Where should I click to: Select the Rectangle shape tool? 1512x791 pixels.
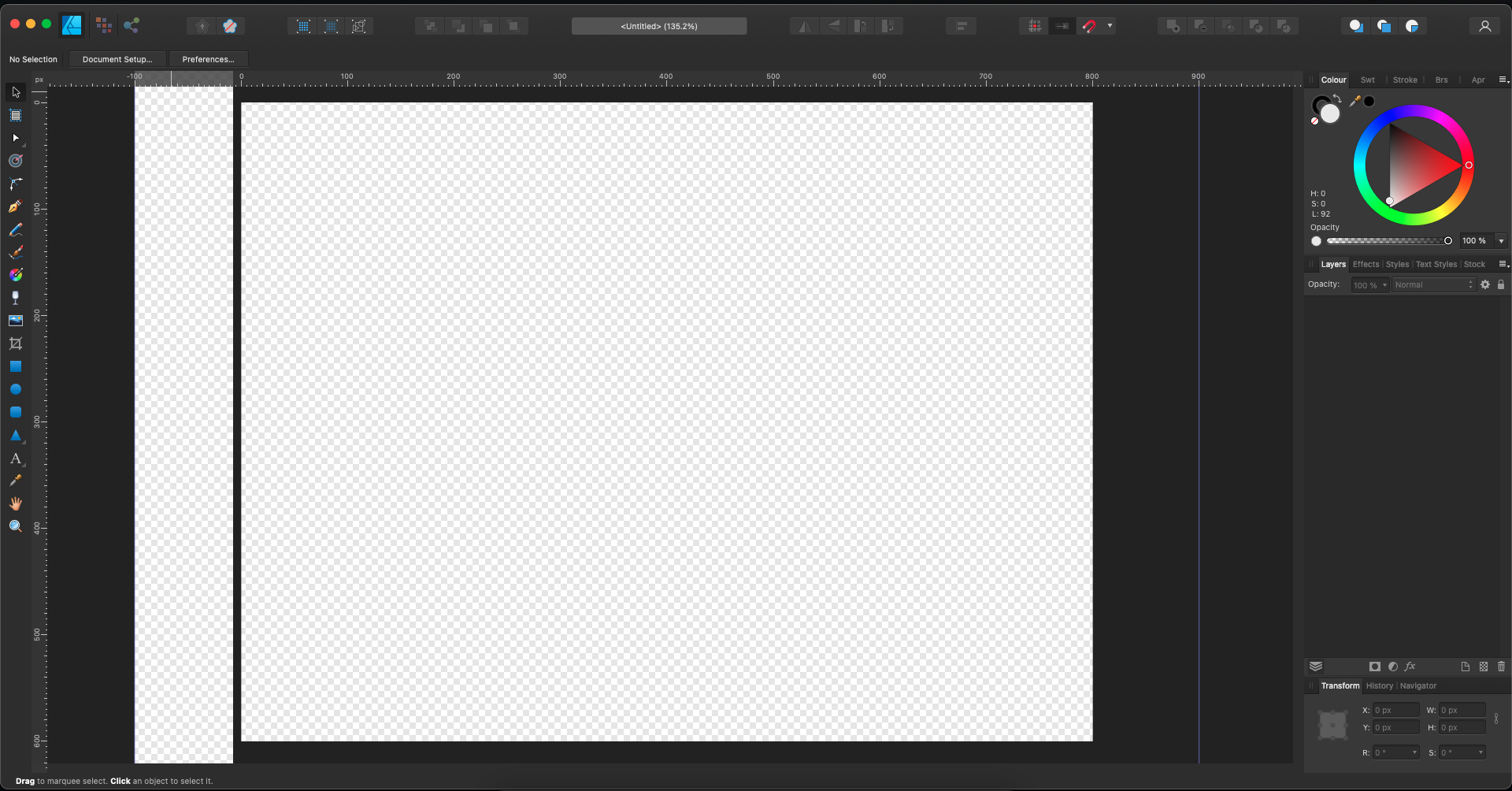pyautogui.click(x=16, y=366)
